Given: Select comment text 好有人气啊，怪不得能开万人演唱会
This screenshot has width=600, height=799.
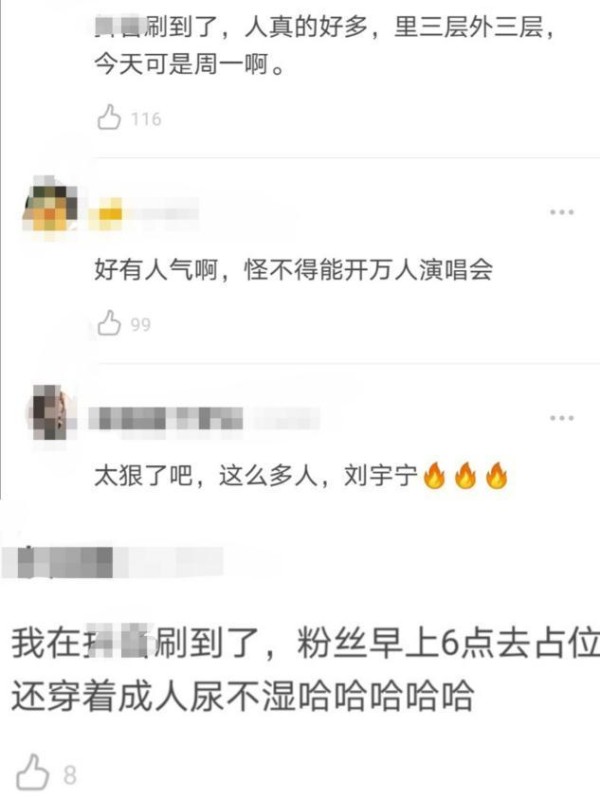Looking at the screenshot, I should 294,269.
